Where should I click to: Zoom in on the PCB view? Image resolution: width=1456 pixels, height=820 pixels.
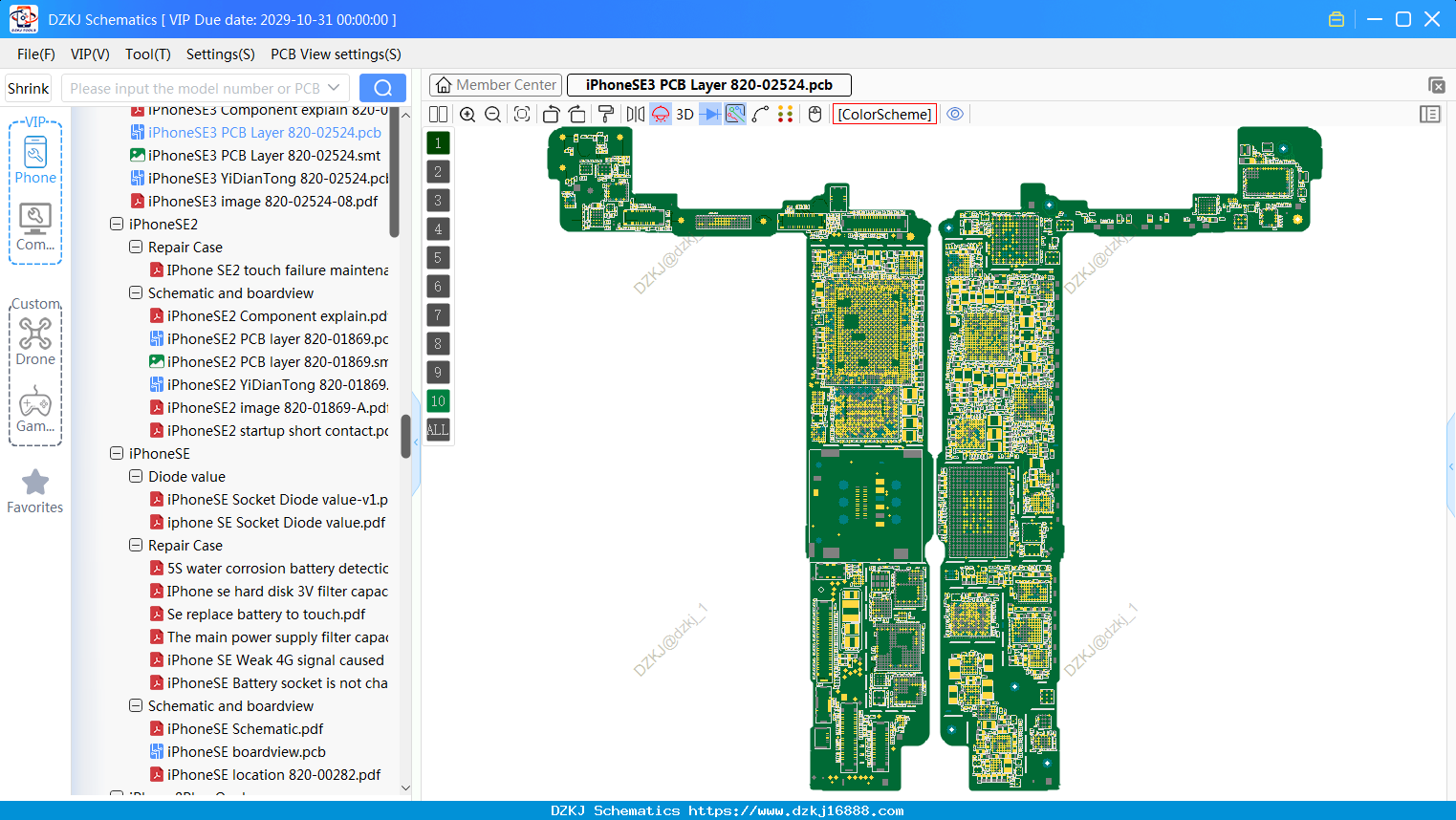[467, 114]
